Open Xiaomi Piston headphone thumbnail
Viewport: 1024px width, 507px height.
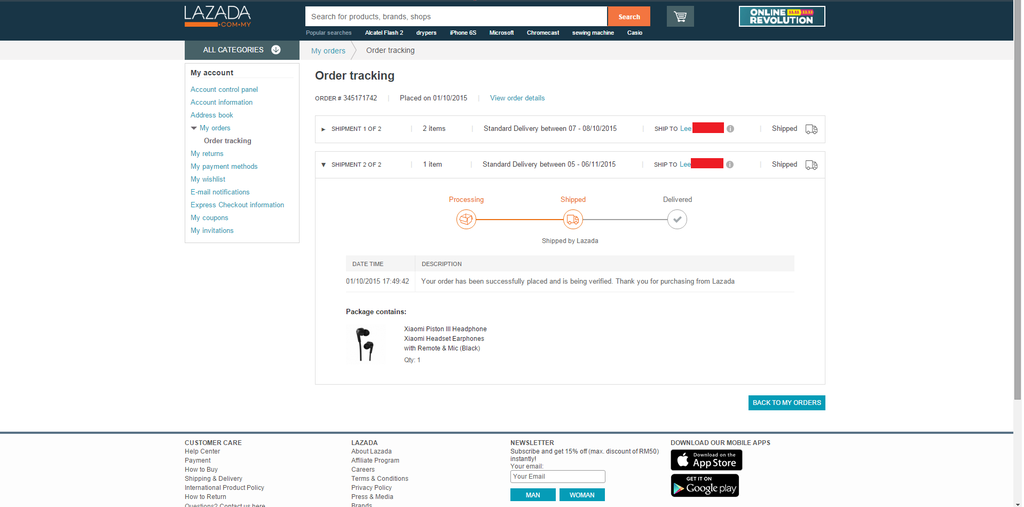pos(365,343)
